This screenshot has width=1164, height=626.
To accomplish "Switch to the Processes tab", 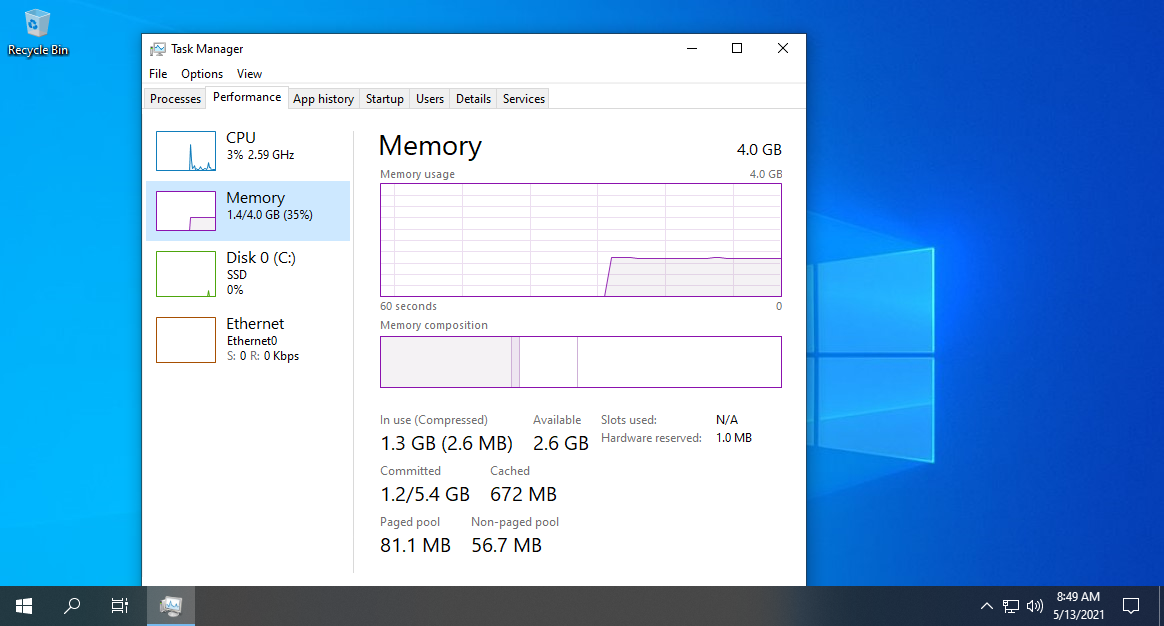I will pos(175,99).
